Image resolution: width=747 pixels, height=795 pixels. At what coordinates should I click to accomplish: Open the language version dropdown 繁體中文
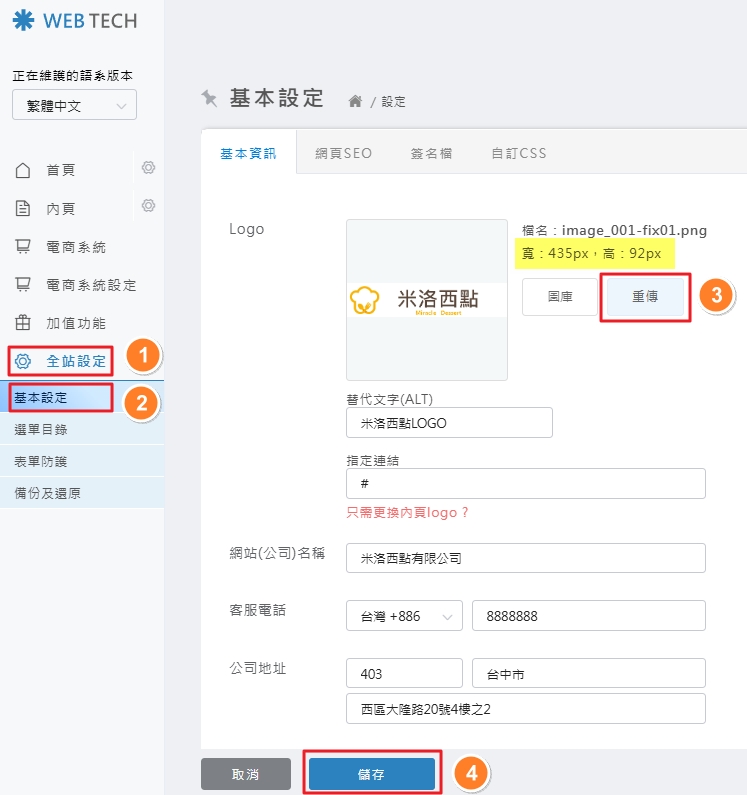tap(75, 105)
